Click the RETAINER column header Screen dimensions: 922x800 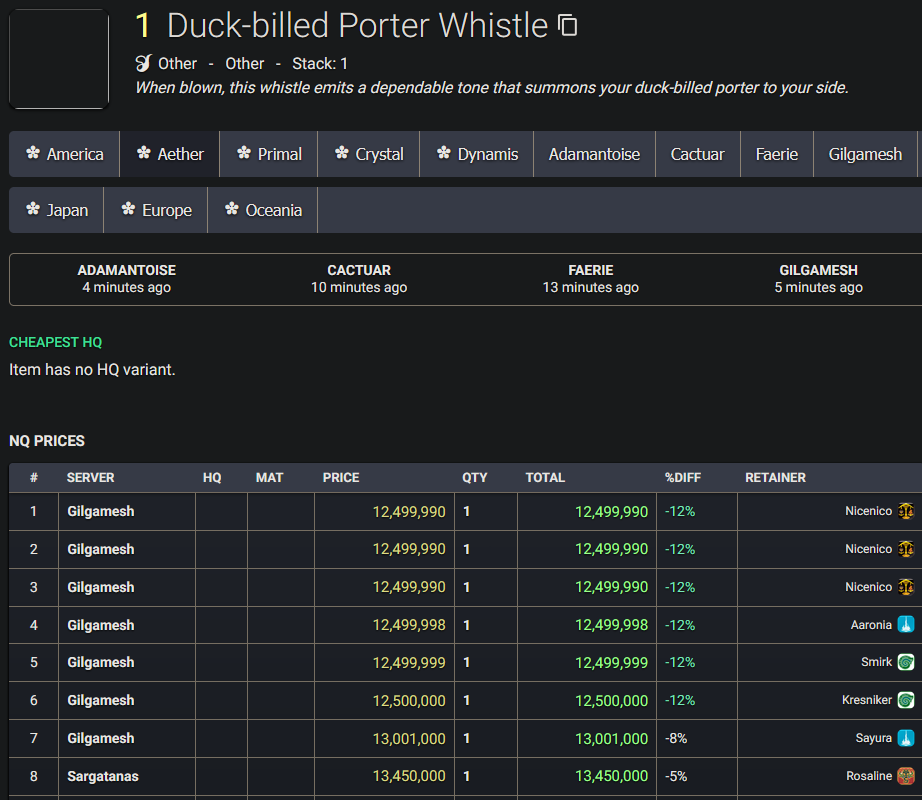coord(776,477)
